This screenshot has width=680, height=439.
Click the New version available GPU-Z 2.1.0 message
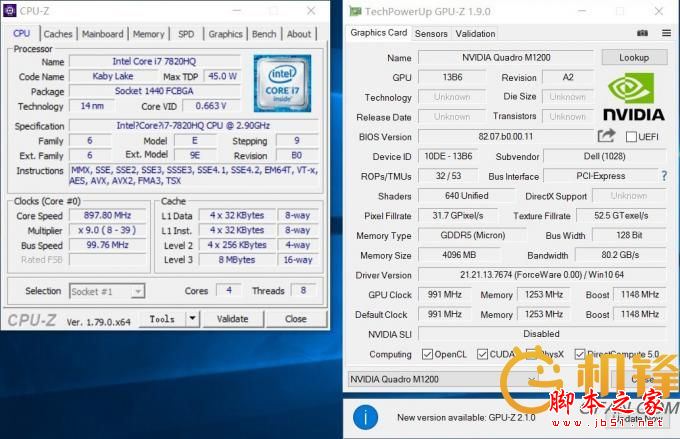pyautogui.click(x=466, y=418)
